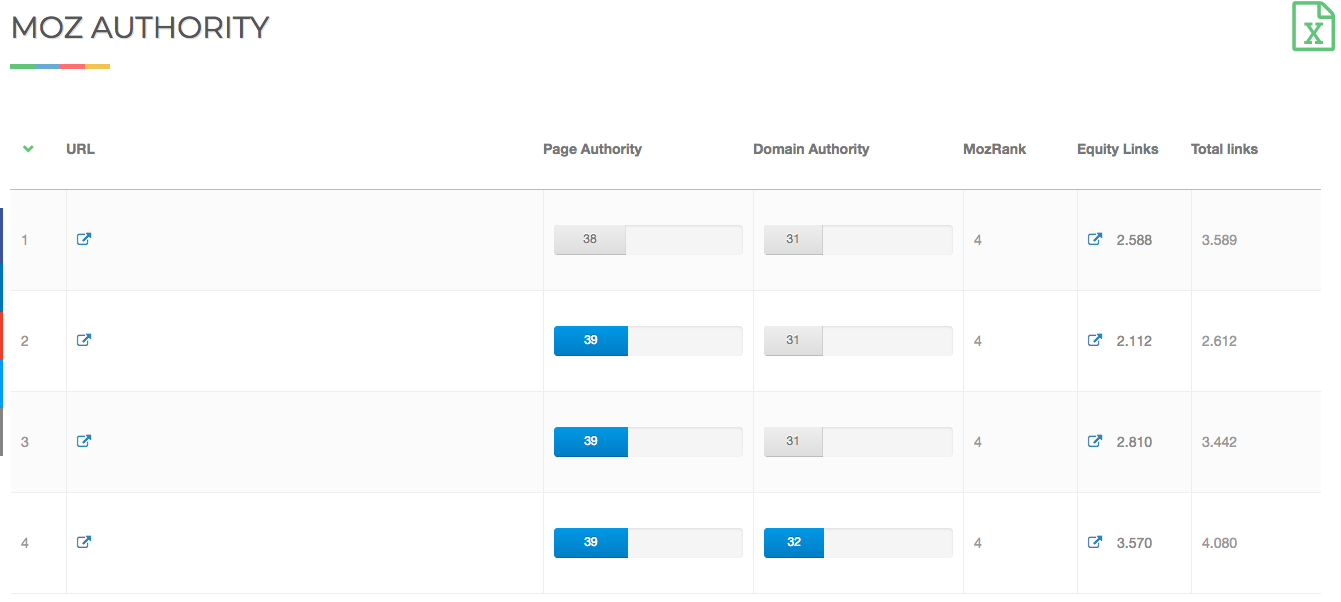
Task: Select equity links value 3.570
Action: point(1134,543)
